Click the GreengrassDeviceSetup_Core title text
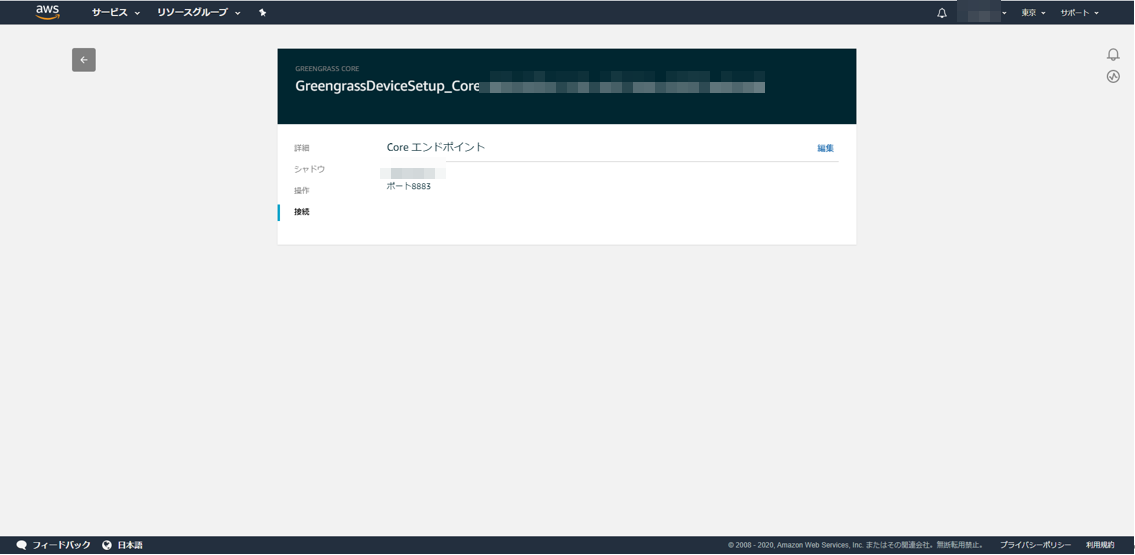The image size is (1135, 555). [x=387, y=86]
